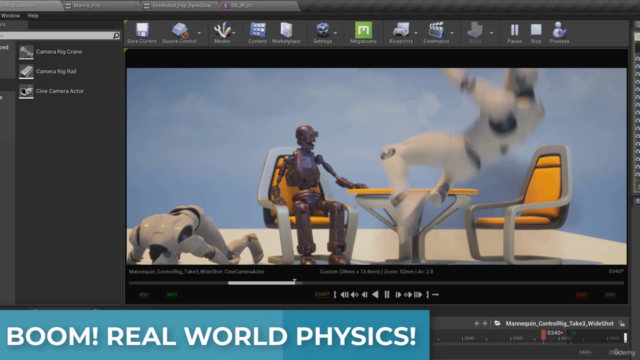Expand the Modes dropdown arrow

234,33
